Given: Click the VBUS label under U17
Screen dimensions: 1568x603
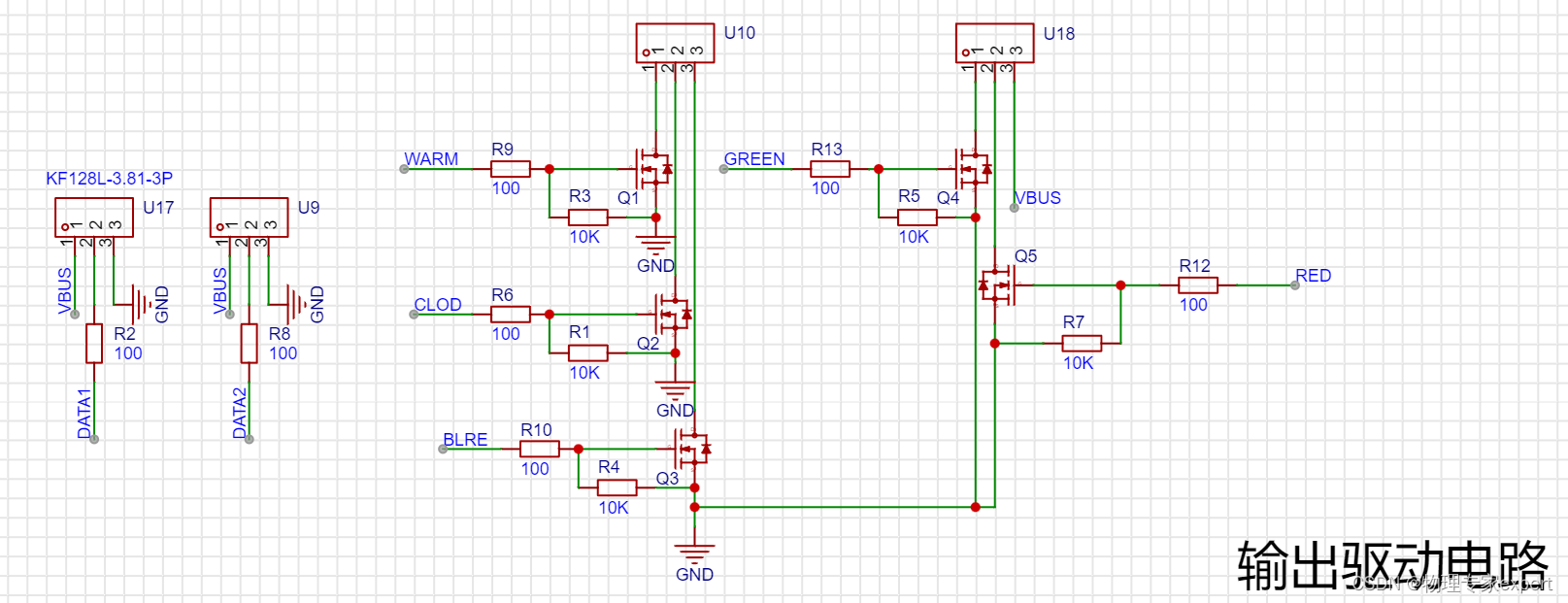Looking at the screenshot, I should coord(65,291).
